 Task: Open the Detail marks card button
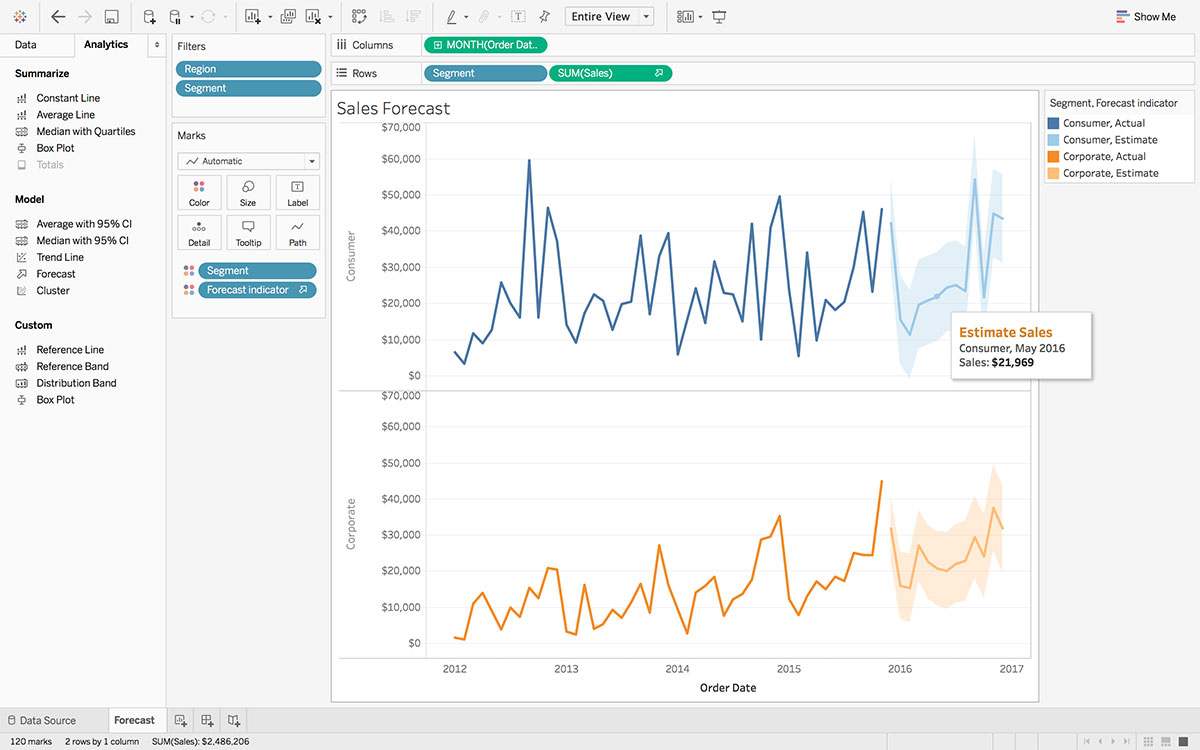(199, 233)
